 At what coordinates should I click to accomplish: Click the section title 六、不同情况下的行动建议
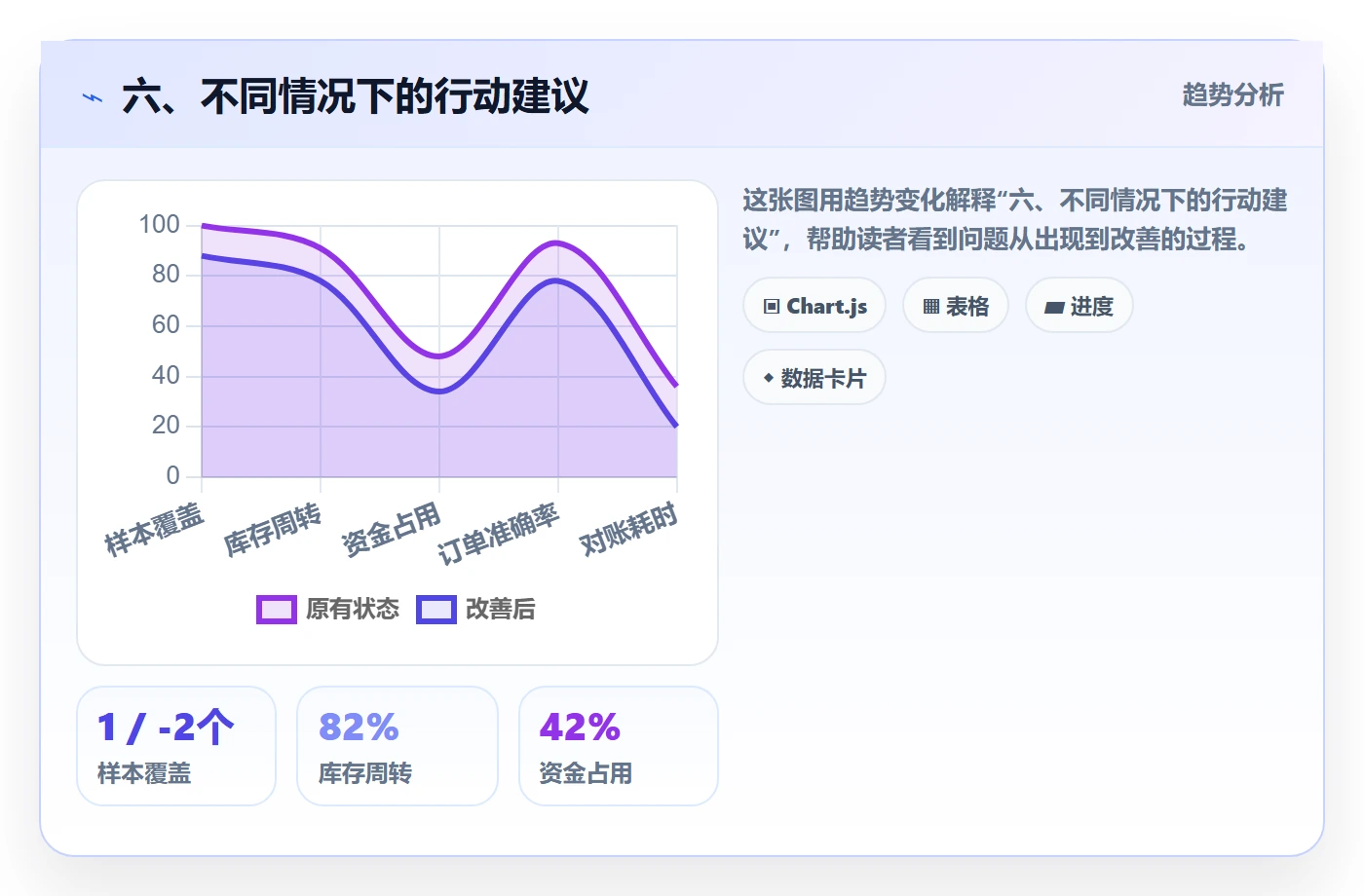point(356,96)
